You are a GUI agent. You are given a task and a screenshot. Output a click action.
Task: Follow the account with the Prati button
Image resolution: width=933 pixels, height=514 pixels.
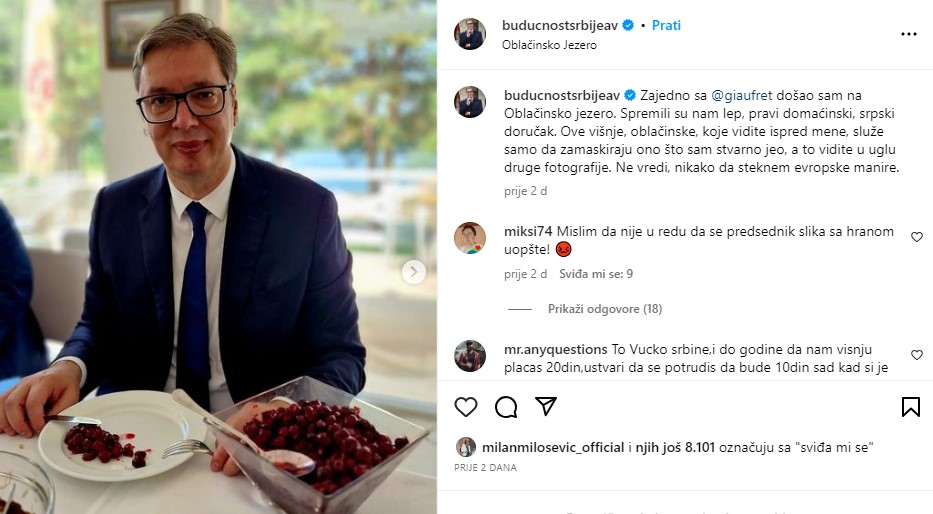click(666, 25)
